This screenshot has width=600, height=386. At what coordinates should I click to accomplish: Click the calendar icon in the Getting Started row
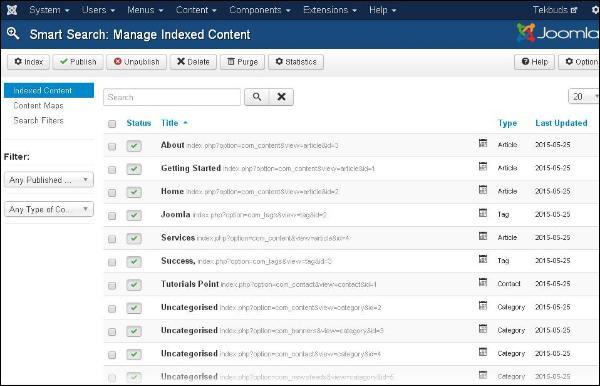[483, 166]
